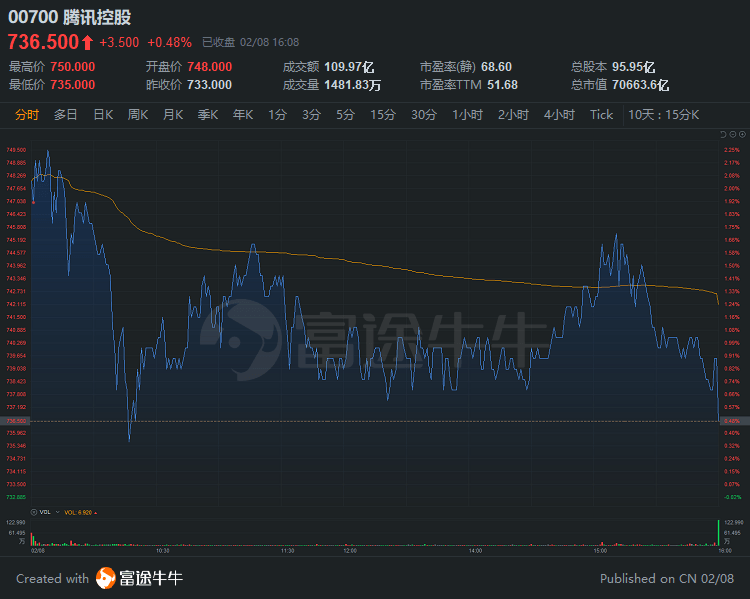Select the 分时 intraday tab
The height and width of the screenshot is (599, 750).
[x=27, y=115]
